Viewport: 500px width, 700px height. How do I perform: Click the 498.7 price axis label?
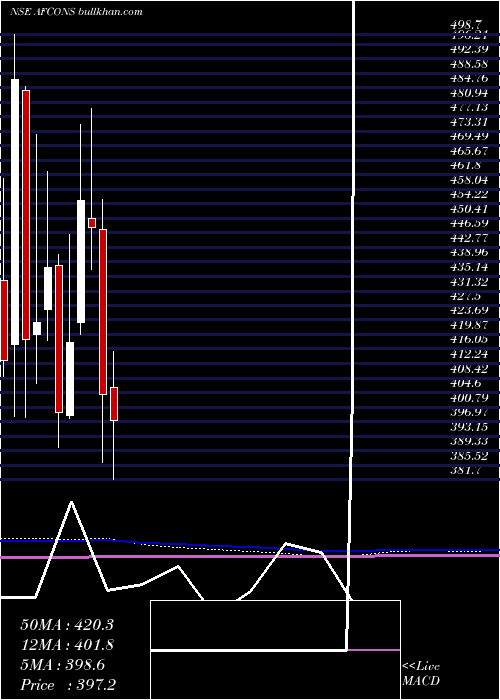coord(466,26)
